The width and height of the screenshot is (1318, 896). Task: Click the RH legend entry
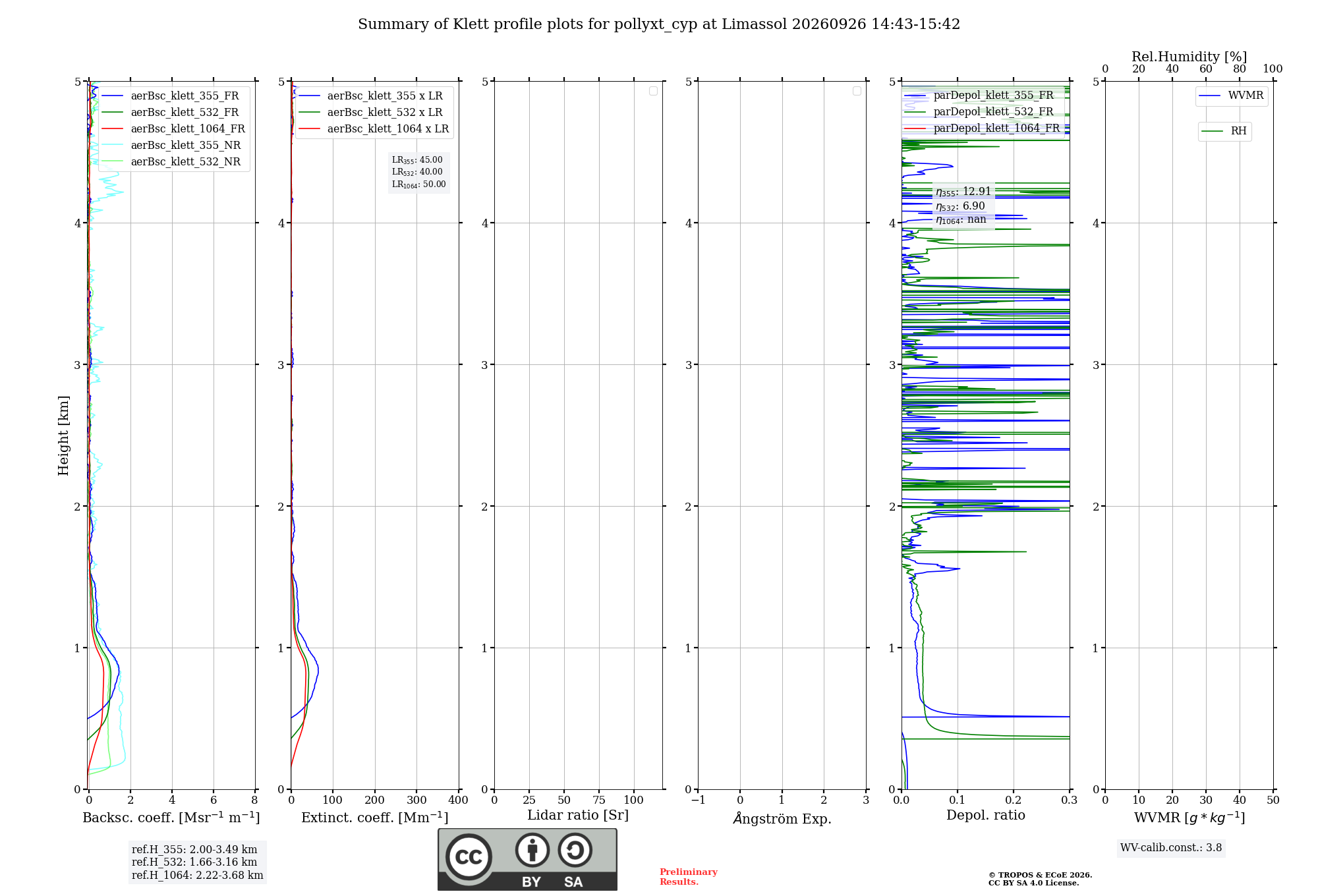coord(1224,131)
